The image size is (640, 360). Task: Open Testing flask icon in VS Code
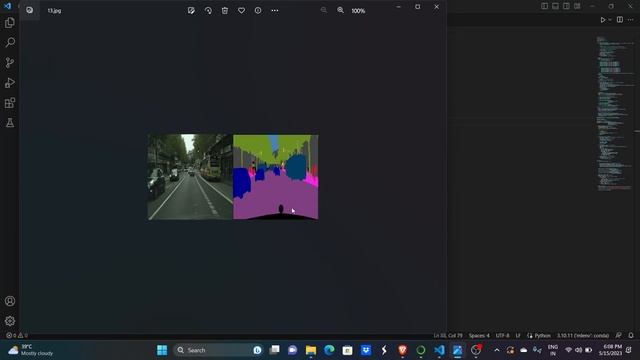click(x=10, y=123)
